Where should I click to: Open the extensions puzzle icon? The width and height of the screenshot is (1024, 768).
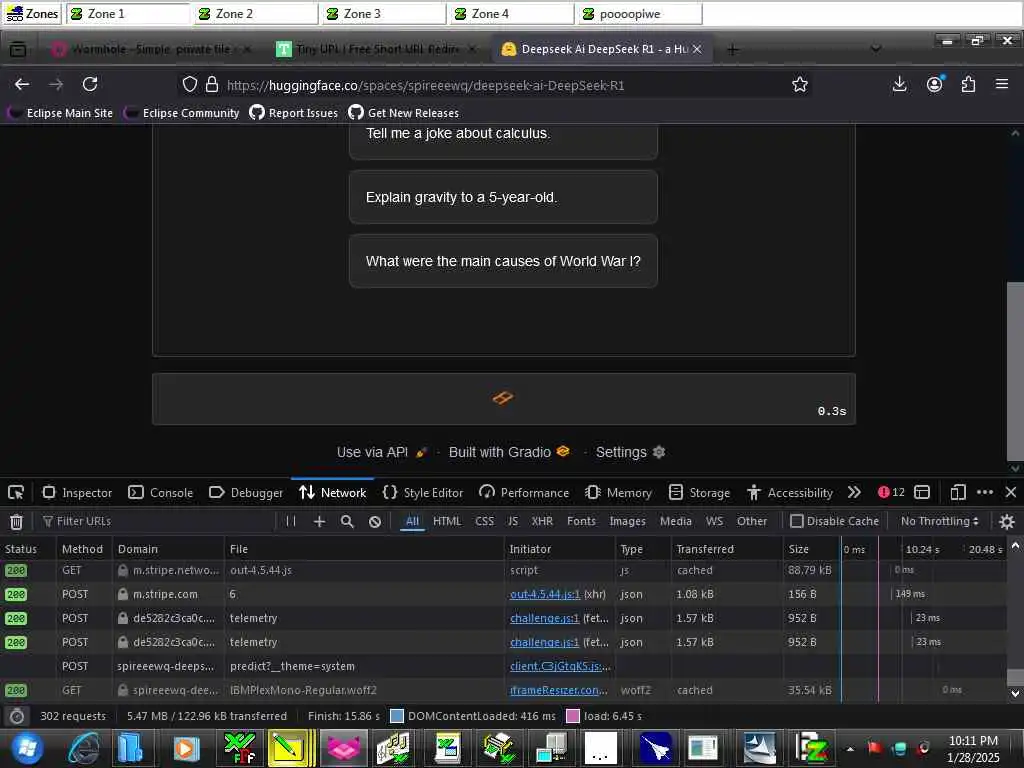[x=968, y=84]
